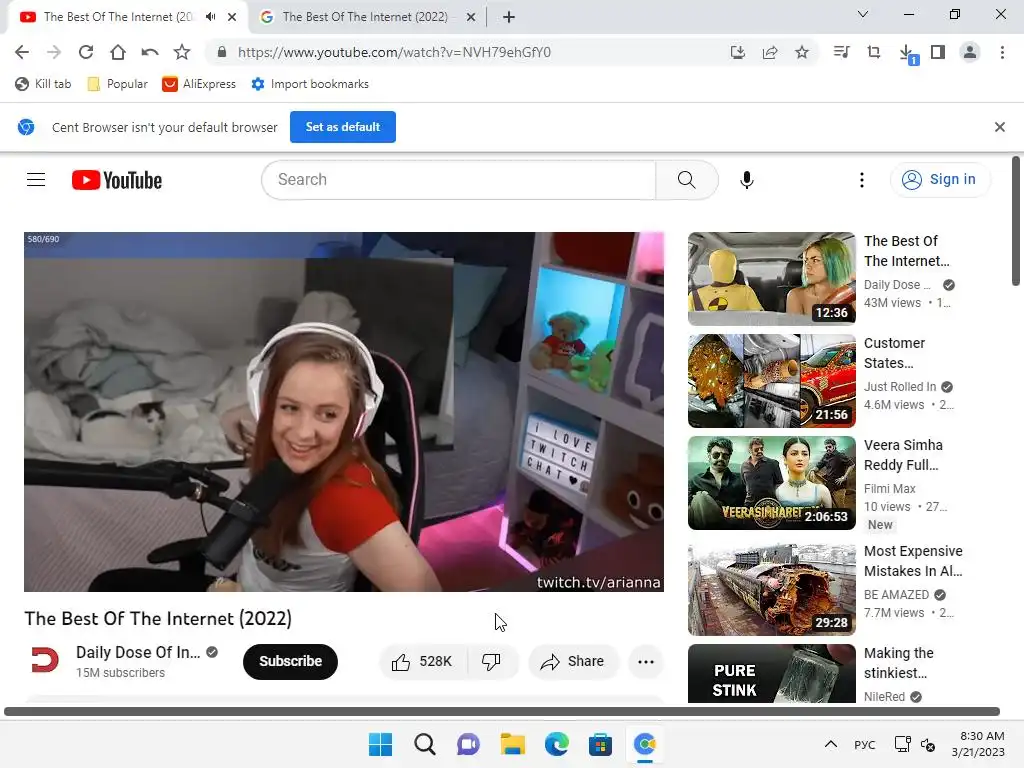Open the Kill tab bookmark
This screenshot has width=1024, height=768.
click(43, 84)
